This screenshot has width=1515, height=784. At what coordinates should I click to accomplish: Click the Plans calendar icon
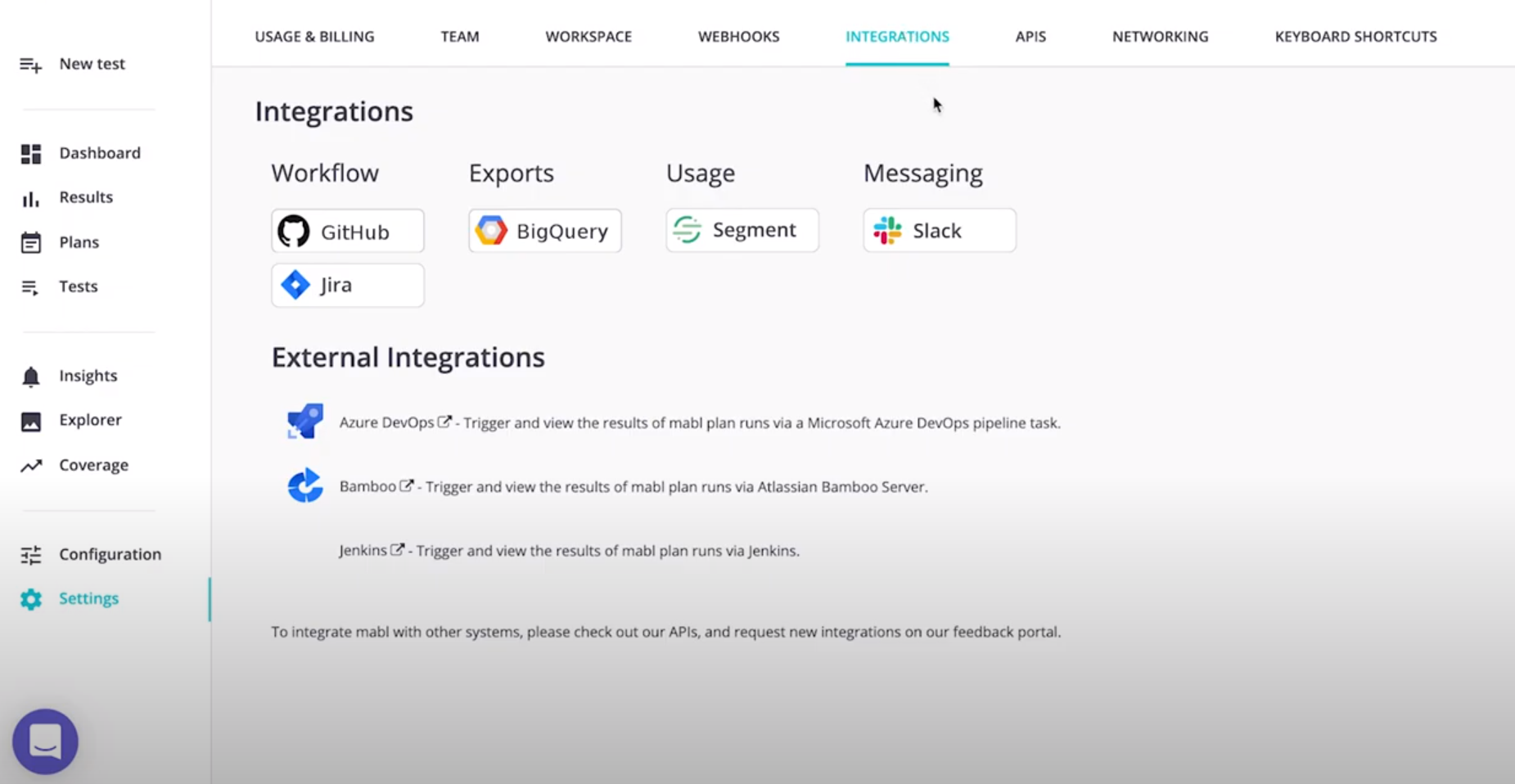click(30, 243)
